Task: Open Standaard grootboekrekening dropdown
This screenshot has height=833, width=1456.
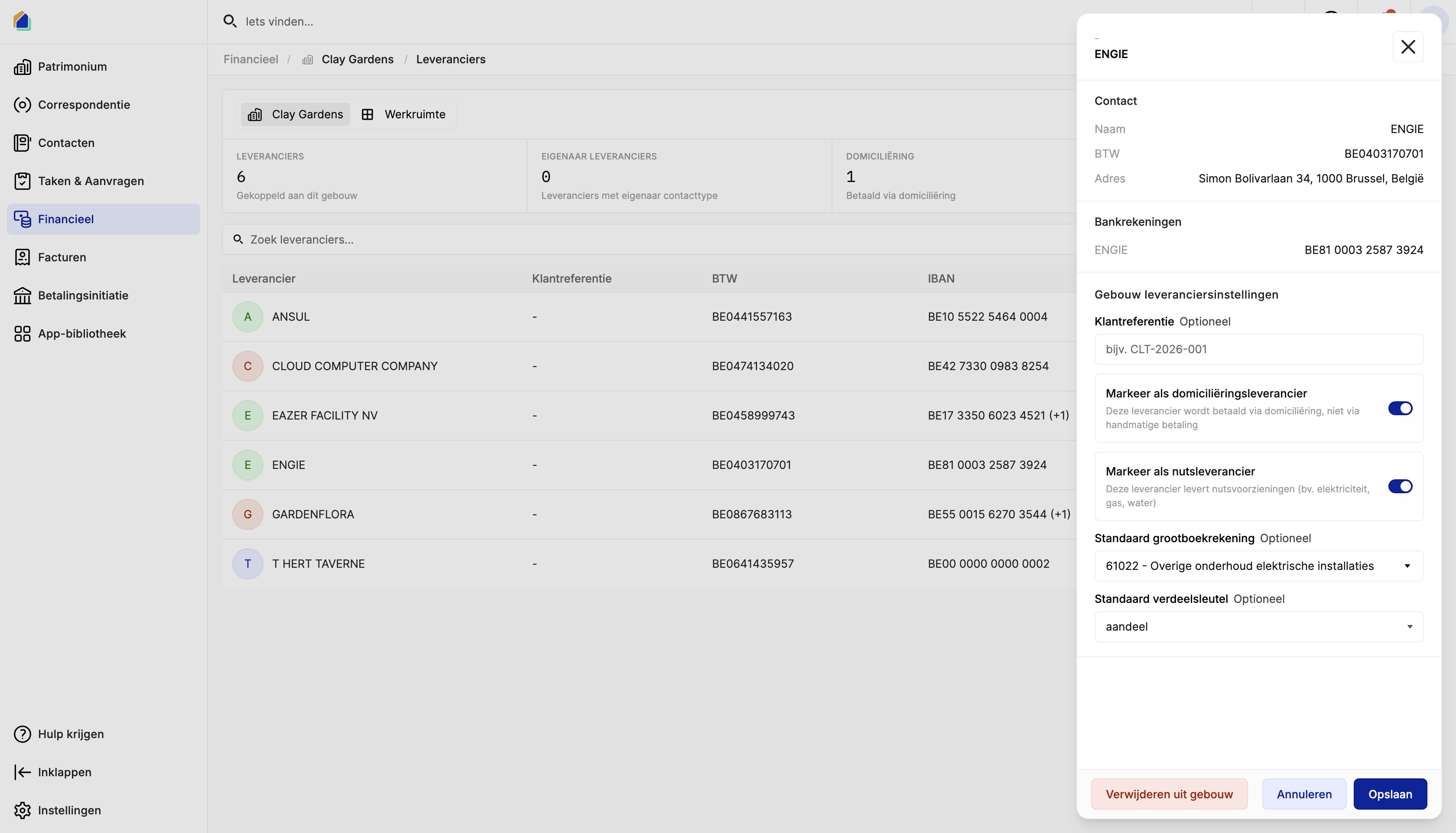Action: (1259, 566)
